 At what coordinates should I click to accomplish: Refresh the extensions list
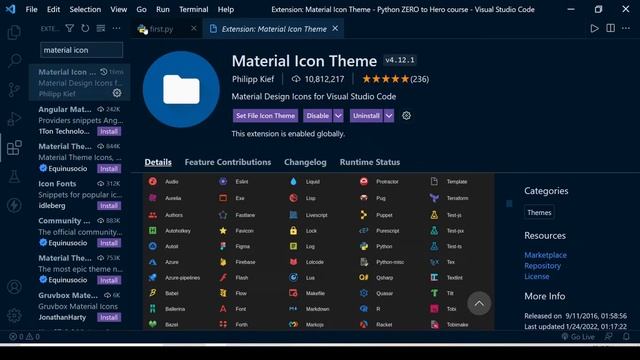[x=85, y=28]
